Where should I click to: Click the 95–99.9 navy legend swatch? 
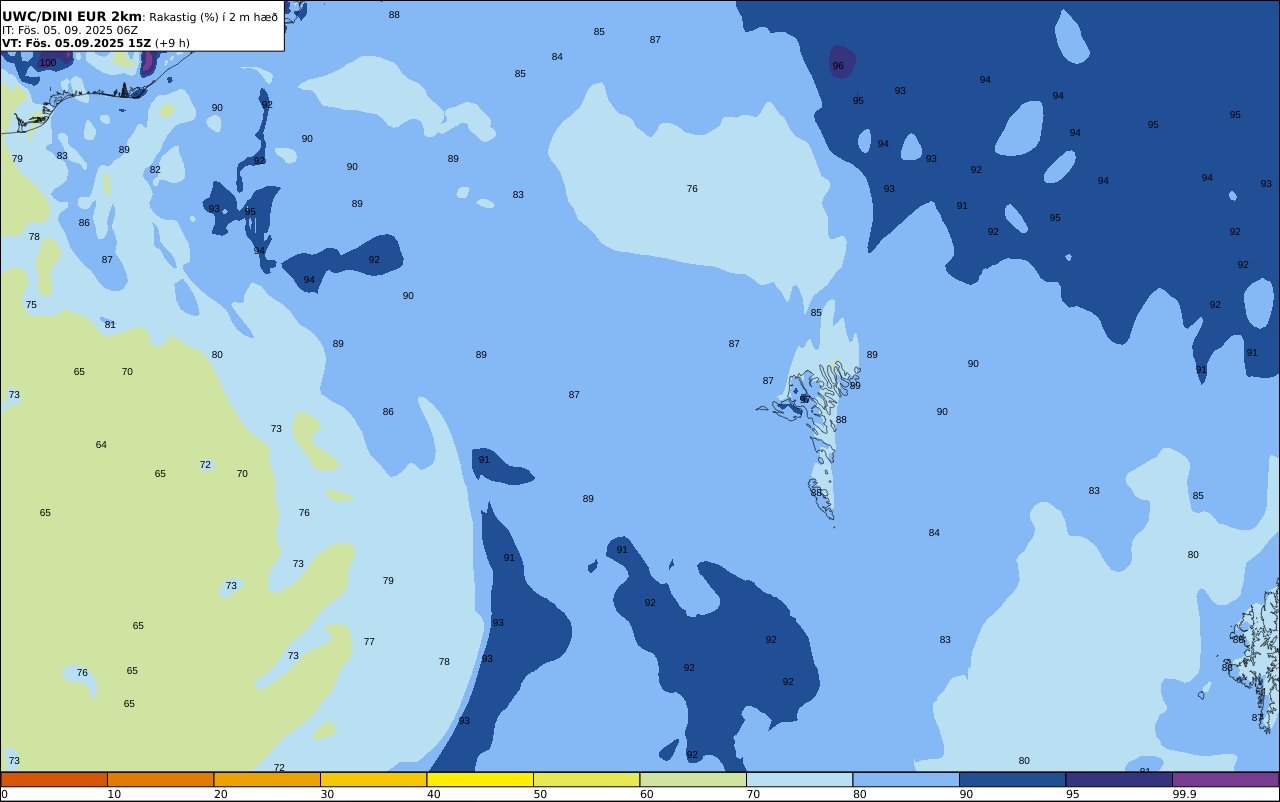coord(1119,779)
